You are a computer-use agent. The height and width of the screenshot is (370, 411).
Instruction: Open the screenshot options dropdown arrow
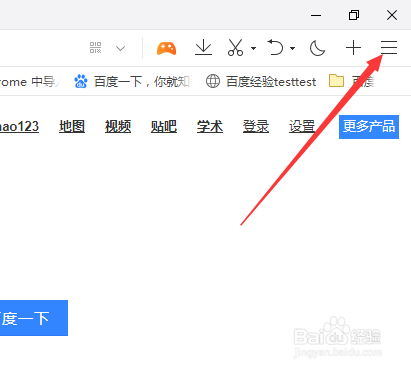point(253,48)
